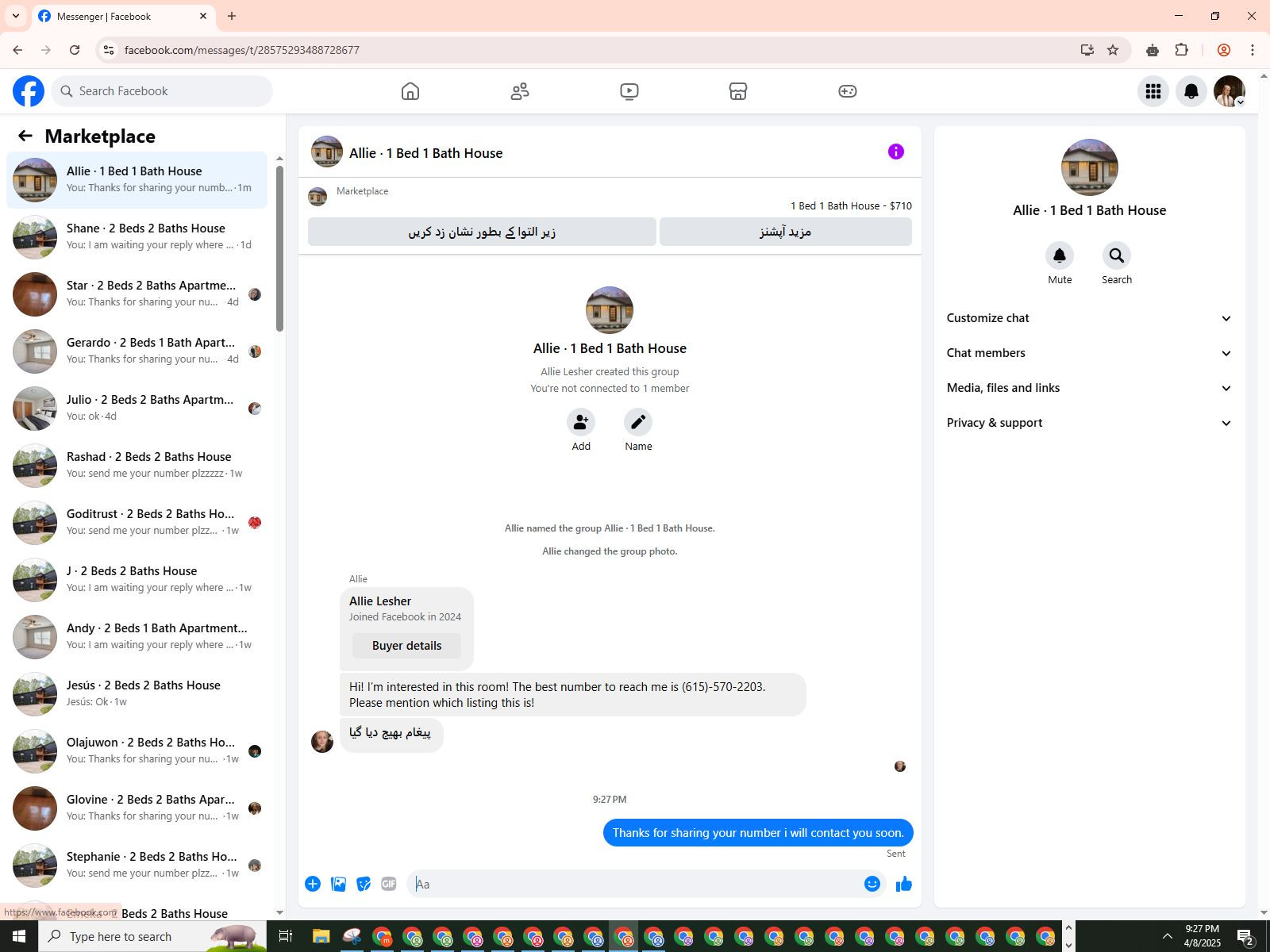Click the Urdu more options button
This screenshot has height=952, width=1270.
(x=786, y=232)
